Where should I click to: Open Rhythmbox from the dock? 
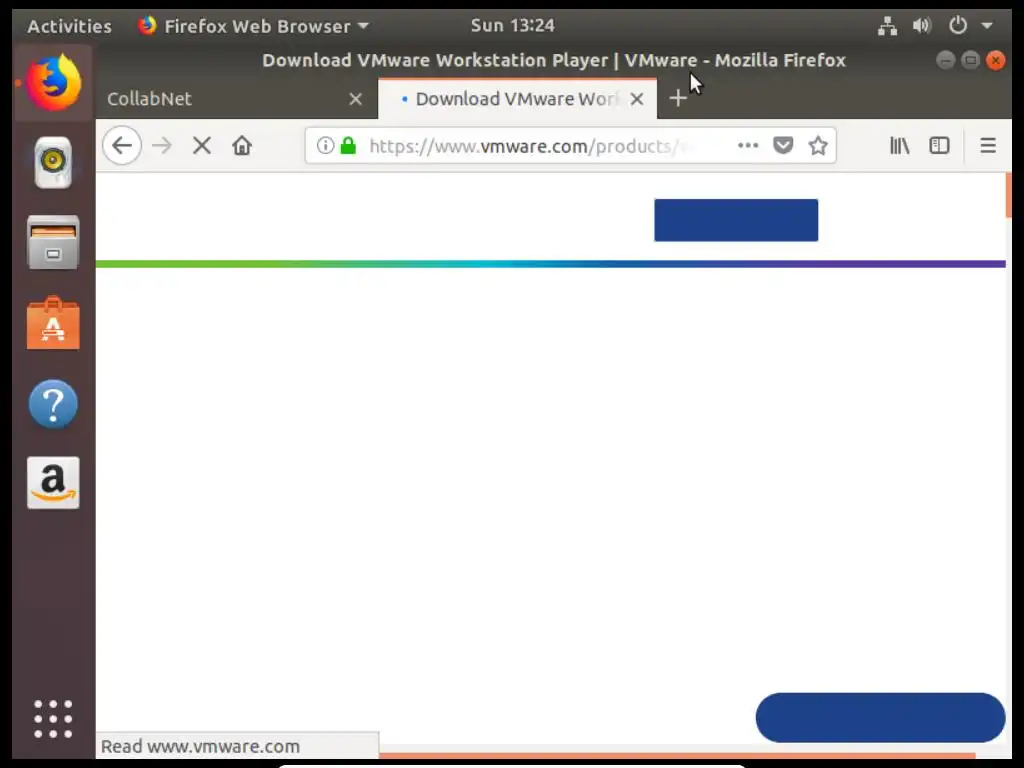(53, 163)
